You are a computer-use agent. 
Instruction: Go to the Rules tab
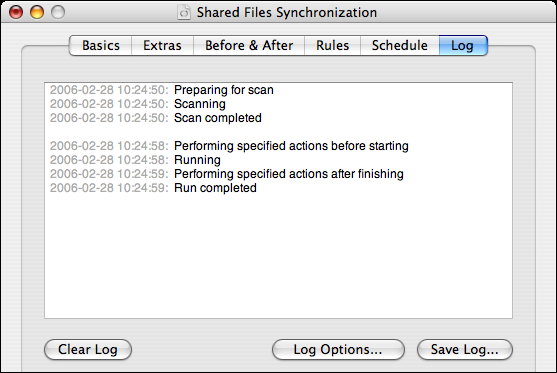point(332,45)
